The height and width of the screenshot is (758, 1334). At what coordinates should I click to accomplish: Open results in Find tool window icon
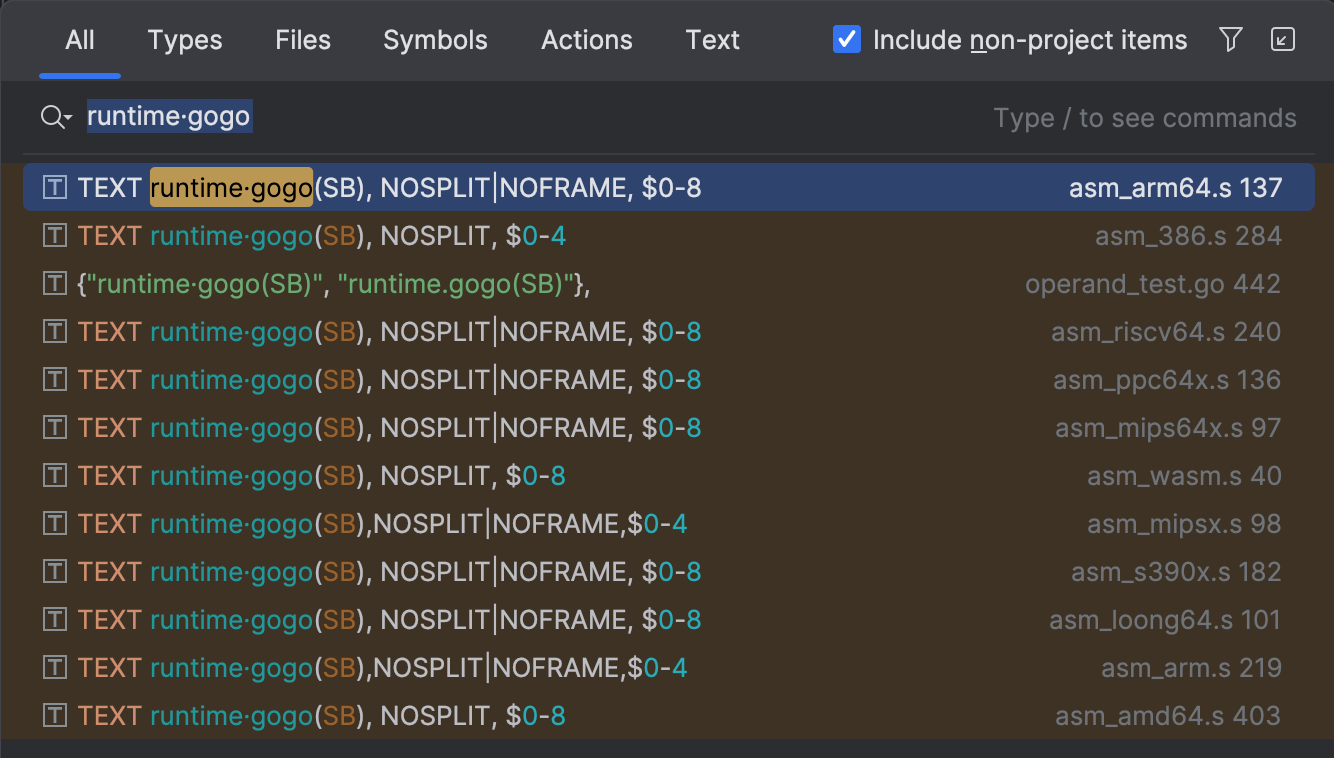click(1282, 40)
